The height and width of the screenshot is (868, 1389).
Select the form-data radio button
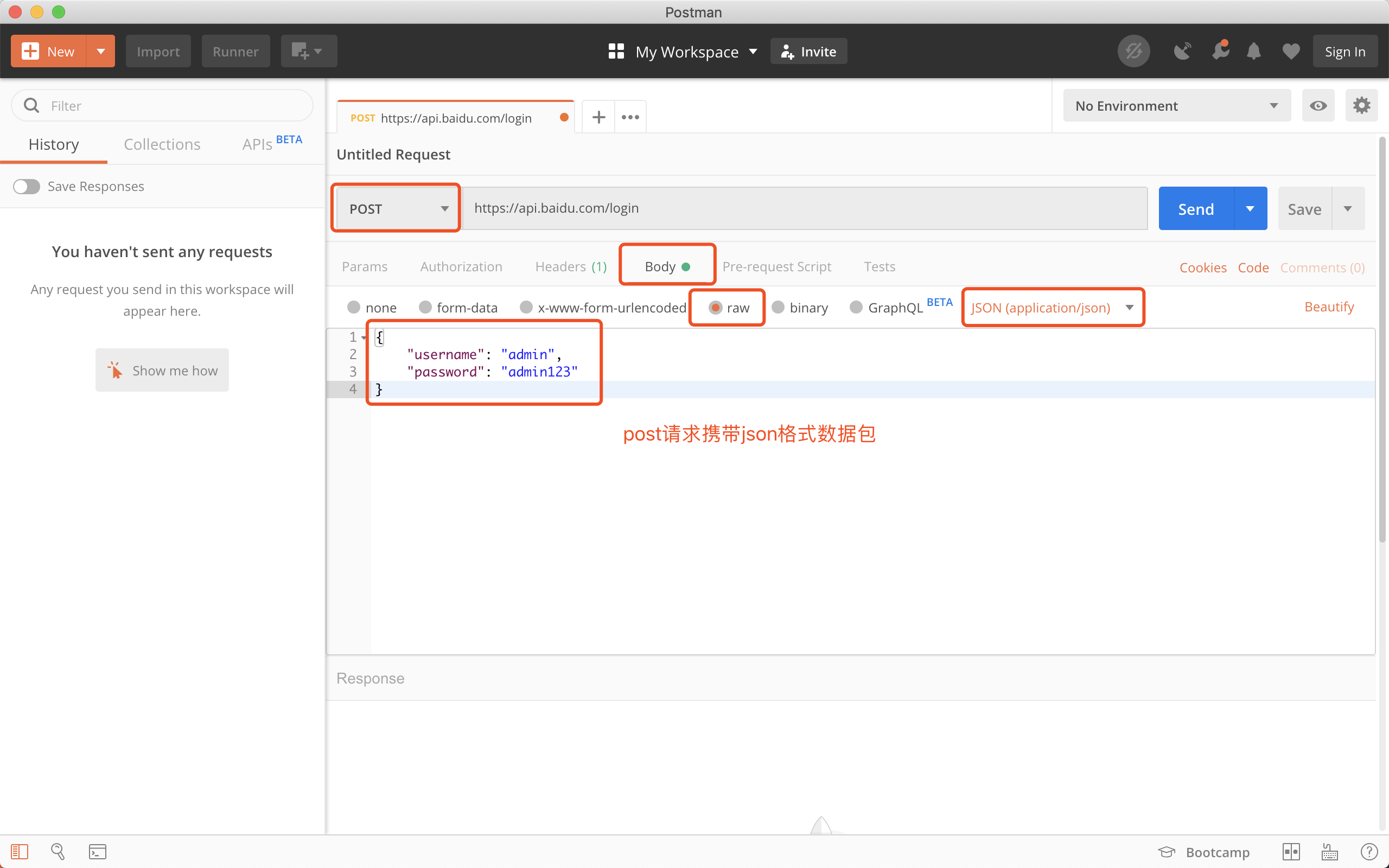425,307
